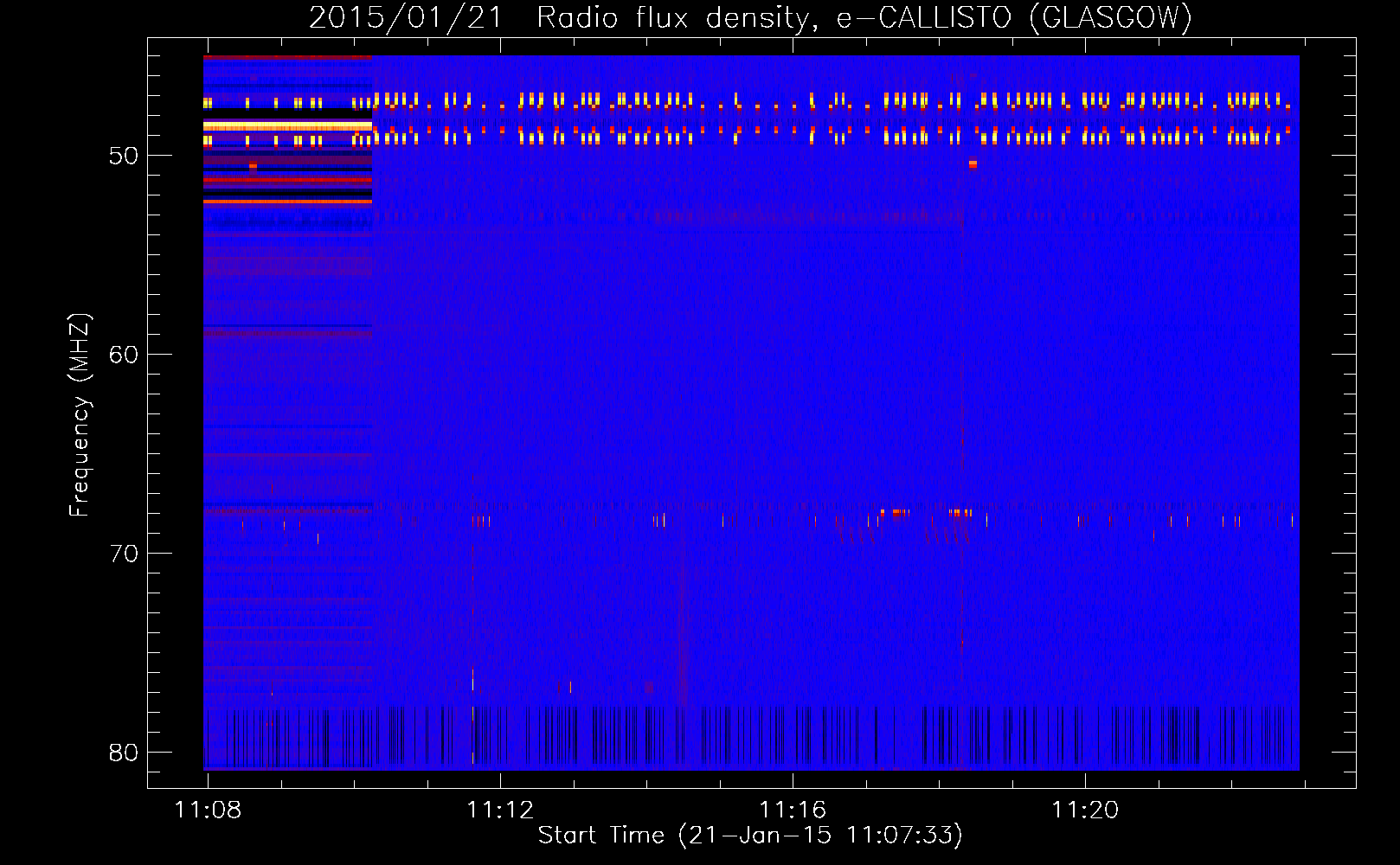Click the 80 frequency tick label
1400x865 pixels.
click(x=124, y=753)
